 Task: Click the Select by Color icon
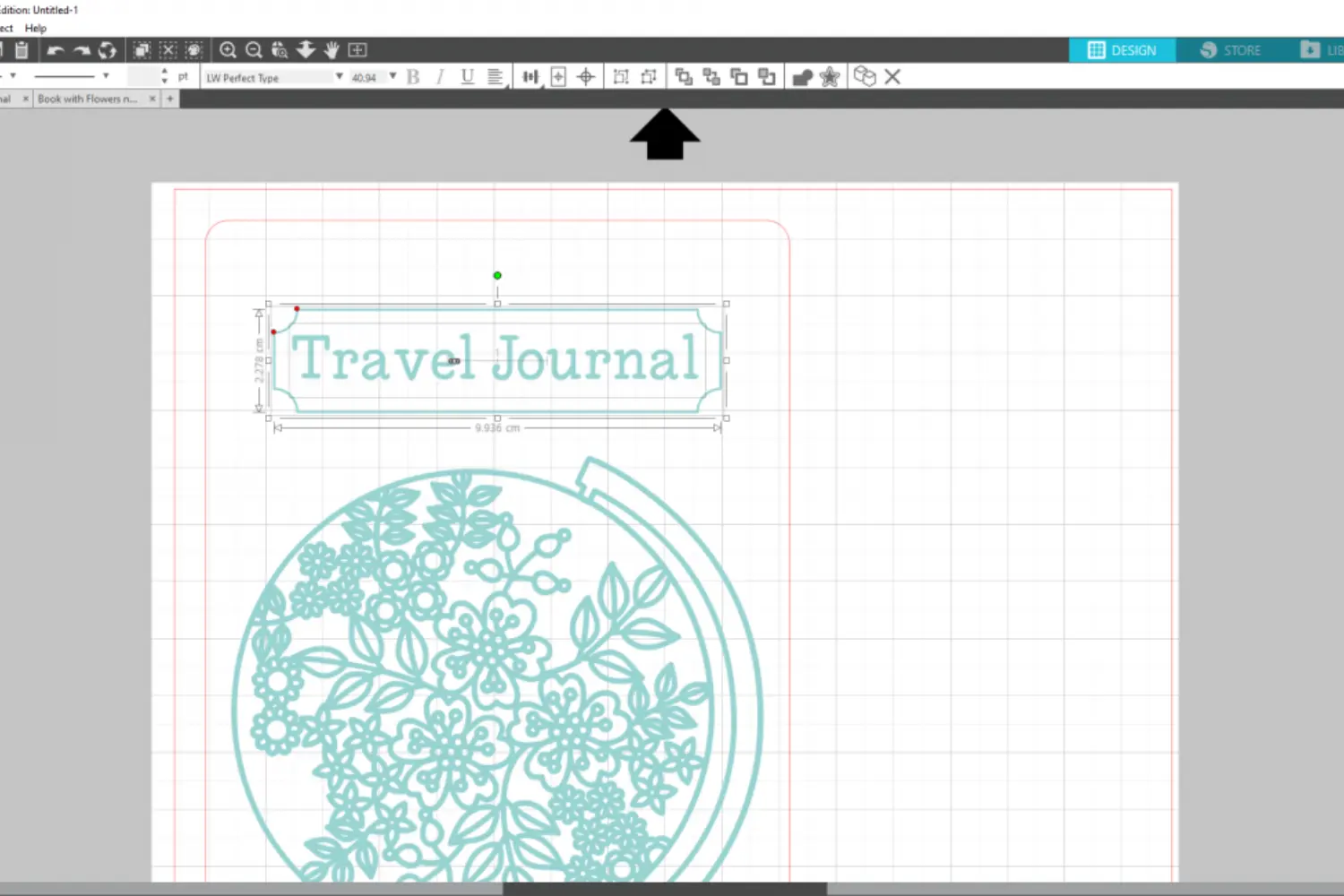194,50
